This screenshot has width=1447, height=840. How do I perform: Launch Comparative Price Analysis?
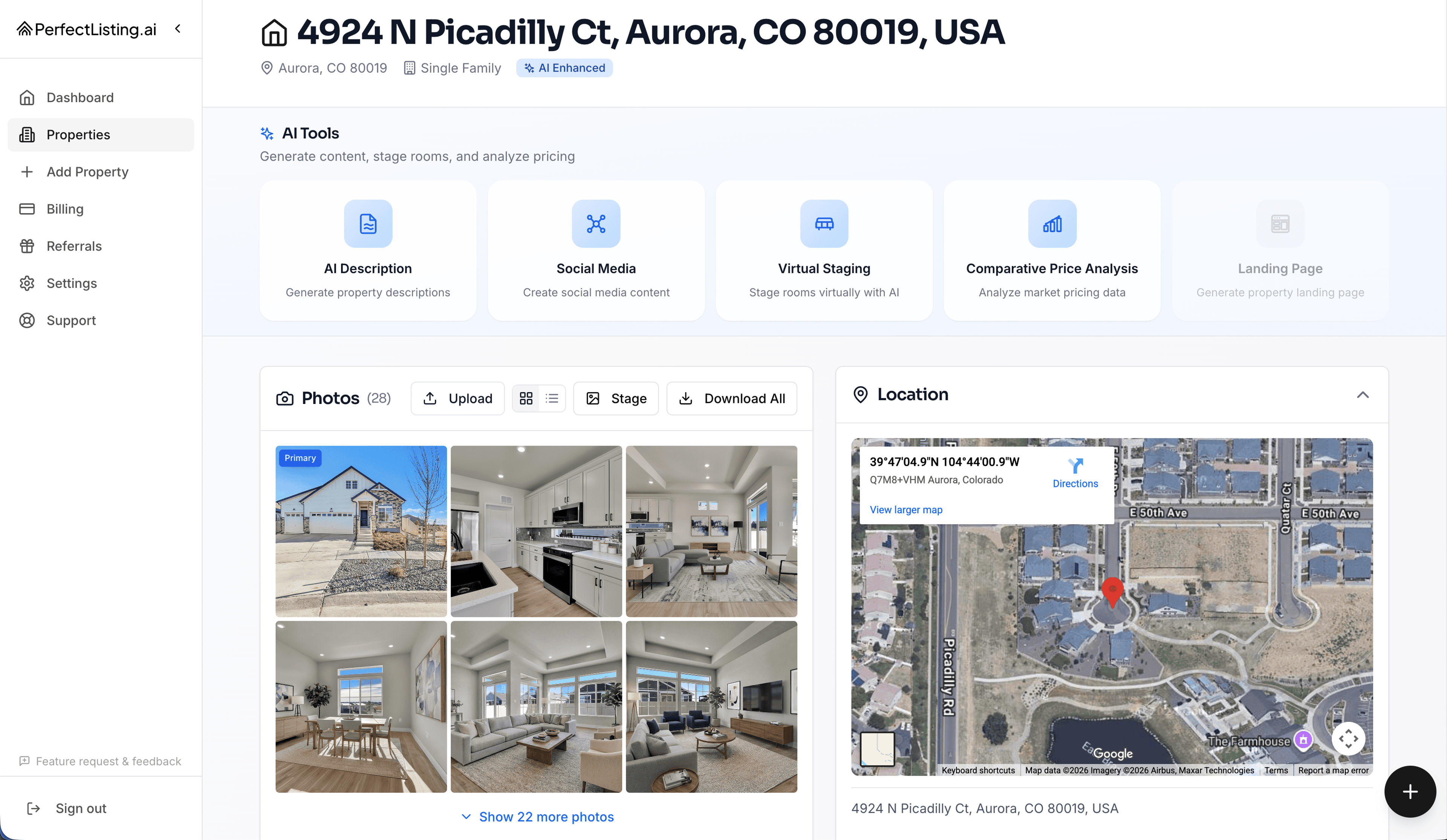click(1051, 251)
